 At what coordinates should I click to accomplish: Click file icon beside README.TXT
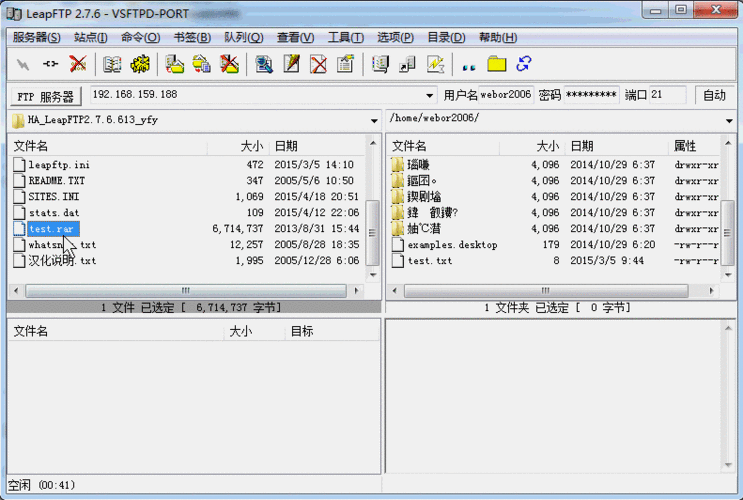[x=19, y=181]
